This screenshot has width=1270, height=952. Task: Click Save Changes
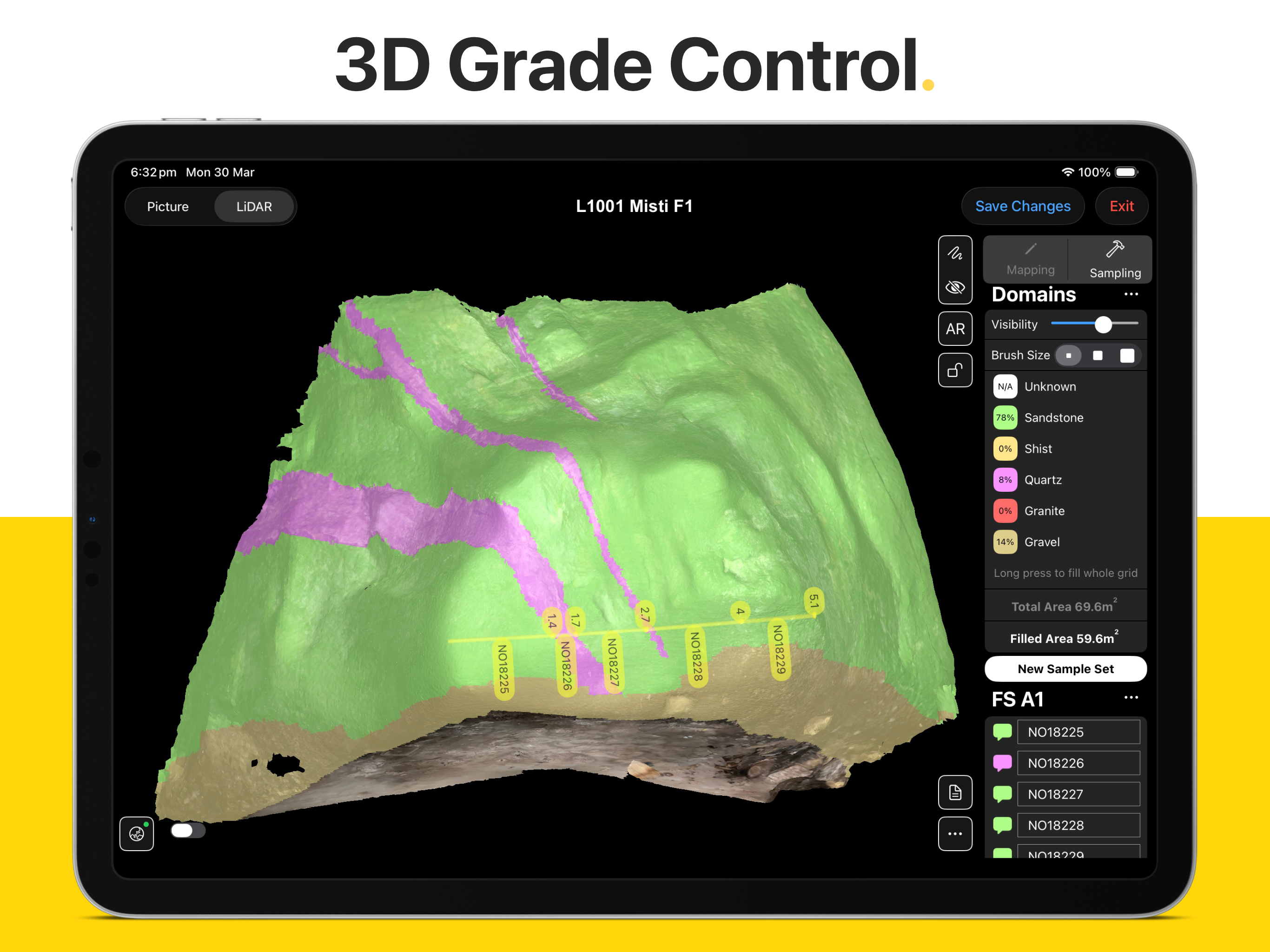(1023, 206)
